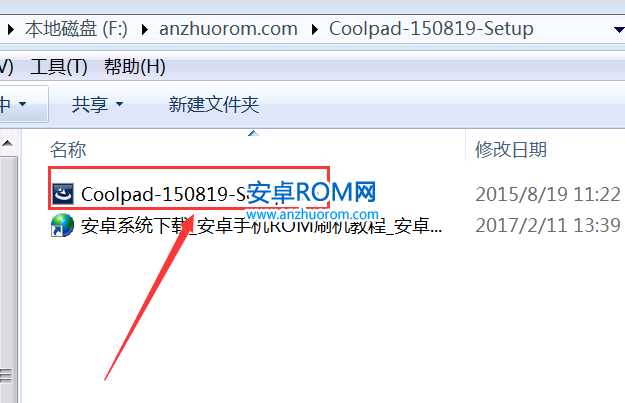This screenshot has width=625, height=403.
Task: Click the left pane scrollbar thumb
Action: click(8, 279)
